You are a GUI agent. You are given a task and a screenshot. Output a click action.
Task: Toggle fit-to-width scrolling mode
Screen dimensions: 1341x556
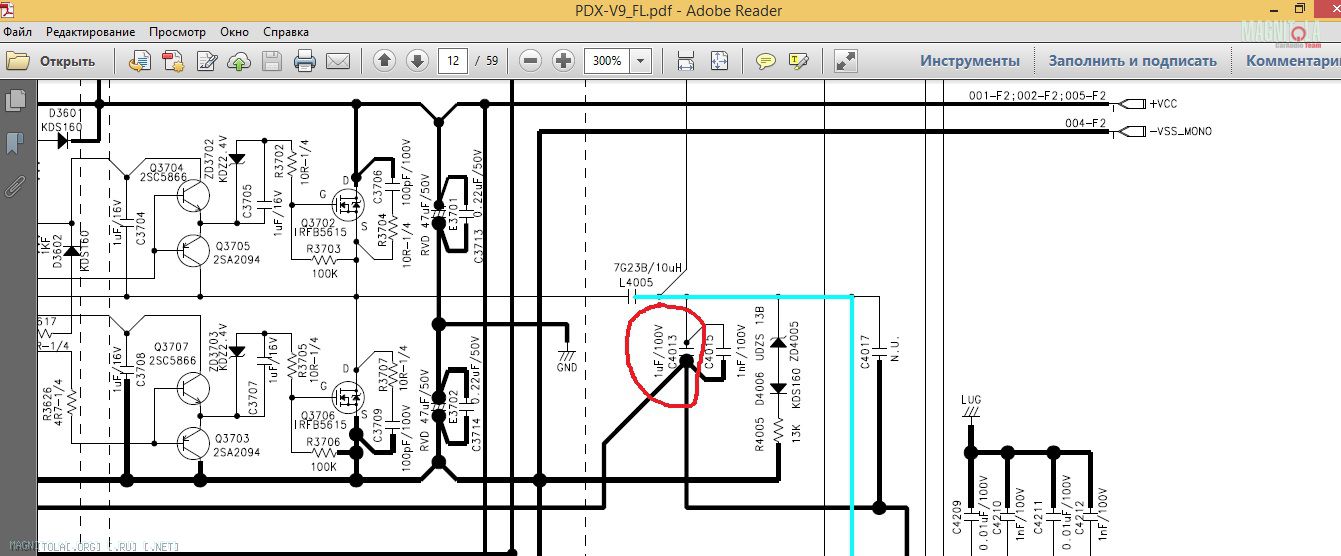686,61
